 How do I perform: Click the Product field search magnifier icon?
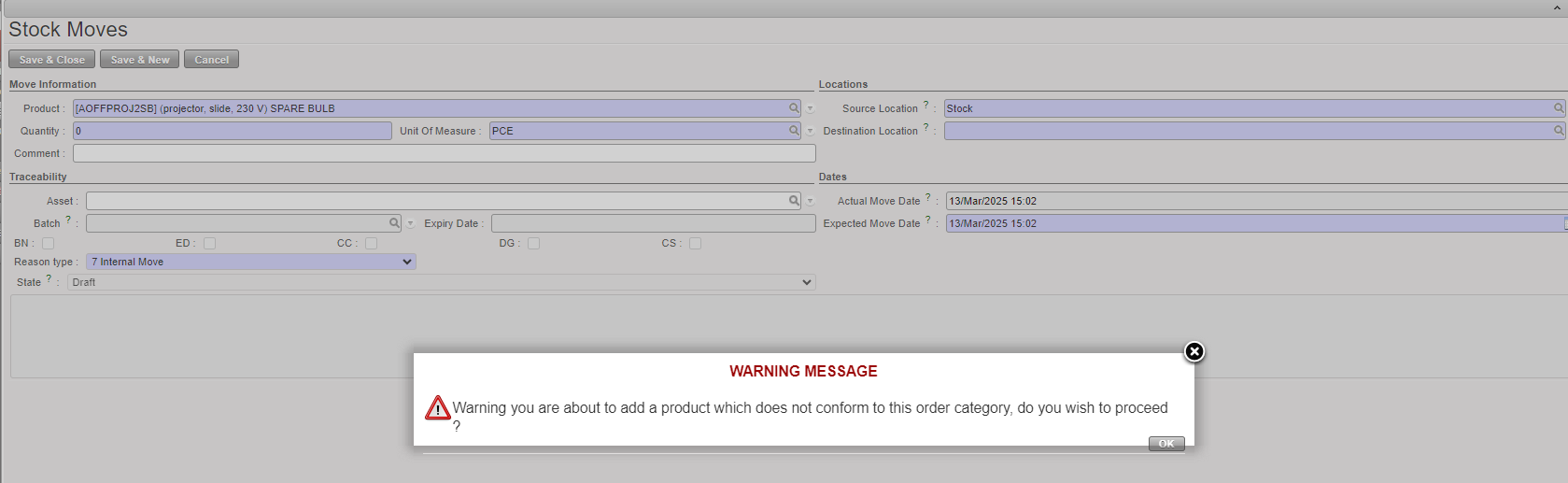click(794, 108)
